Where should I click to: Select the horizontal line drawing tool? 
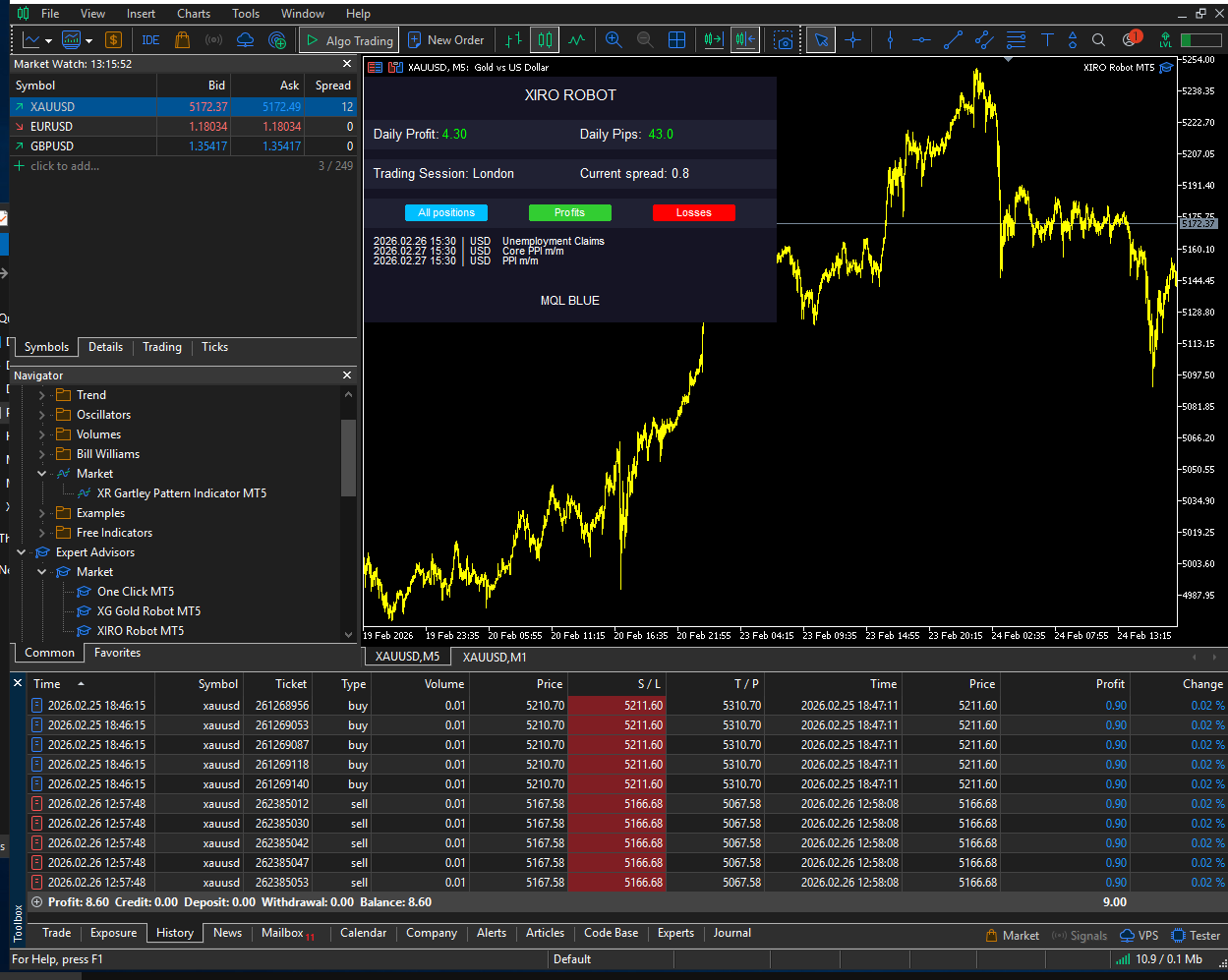pyautogui.click(x=921, y=40)
